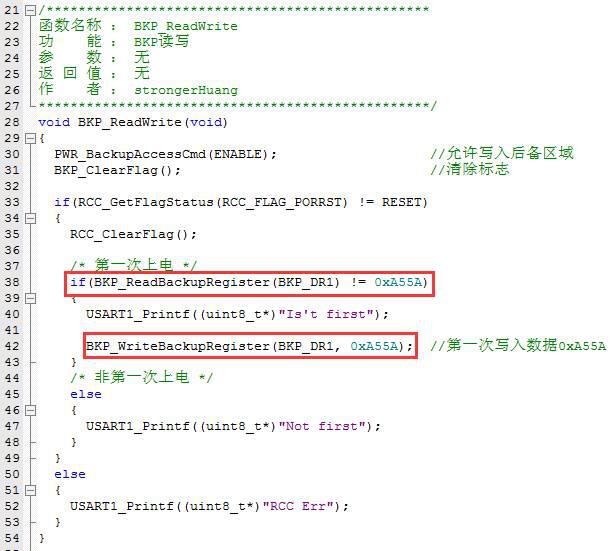Collapse the comment block at line 21
Screen dimensions: 613x551
coord(30,11)
